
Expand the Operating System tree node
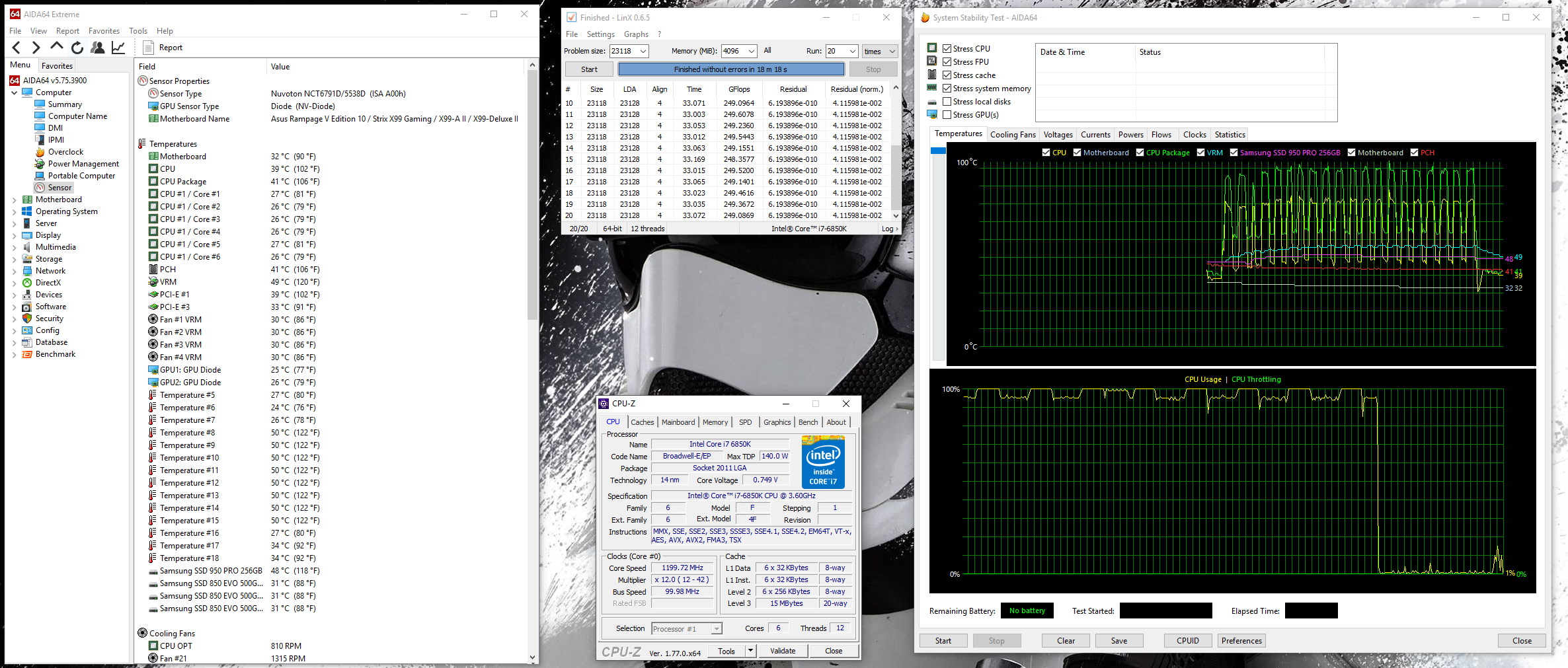point(15,211)
